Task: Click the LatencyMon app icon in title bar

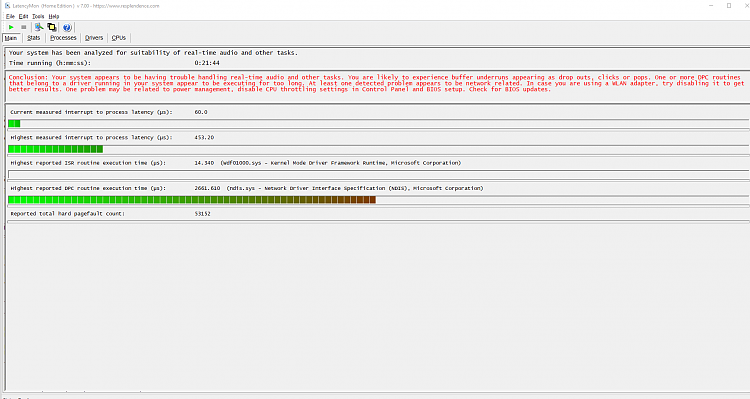Action: (7, 6)
